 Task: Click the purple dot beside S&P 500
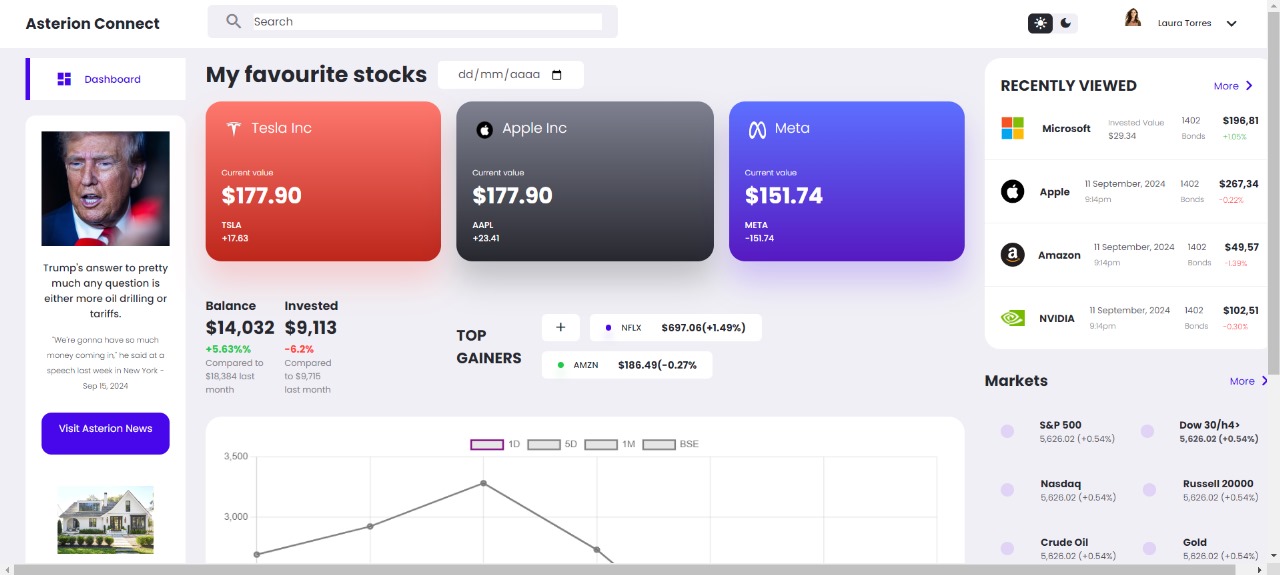(x=1007, y=431)
